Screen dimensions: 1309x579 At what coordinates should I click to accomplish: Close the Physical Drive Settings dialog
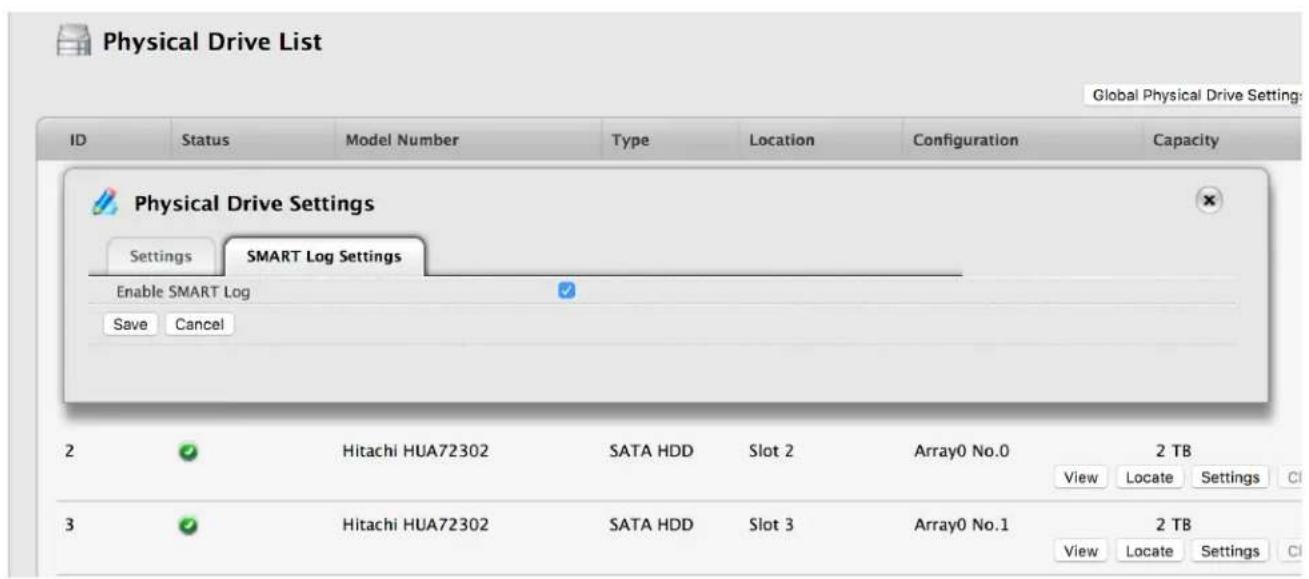pos(1210,200)
